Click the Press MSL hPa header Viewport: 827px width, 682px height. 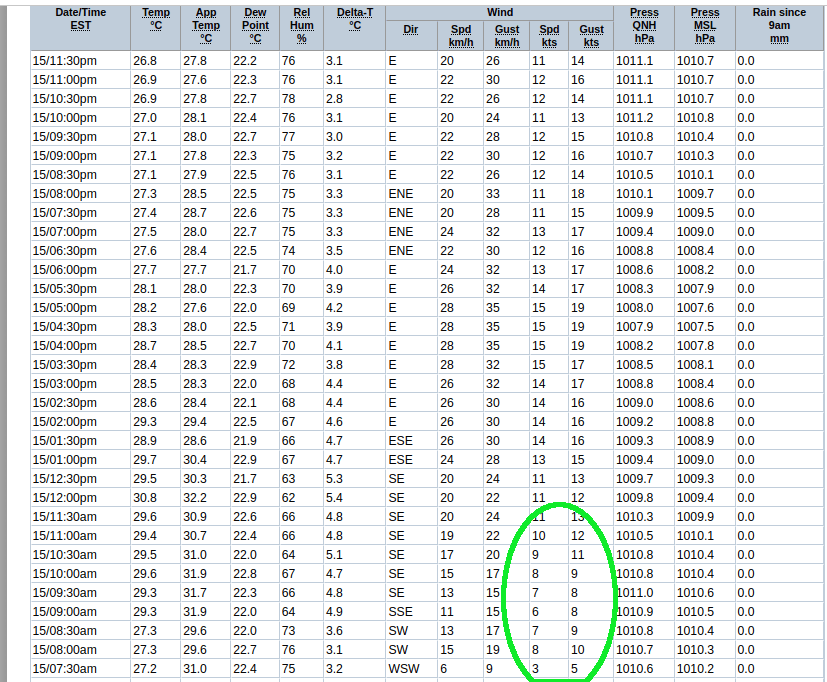coord(705,25)
